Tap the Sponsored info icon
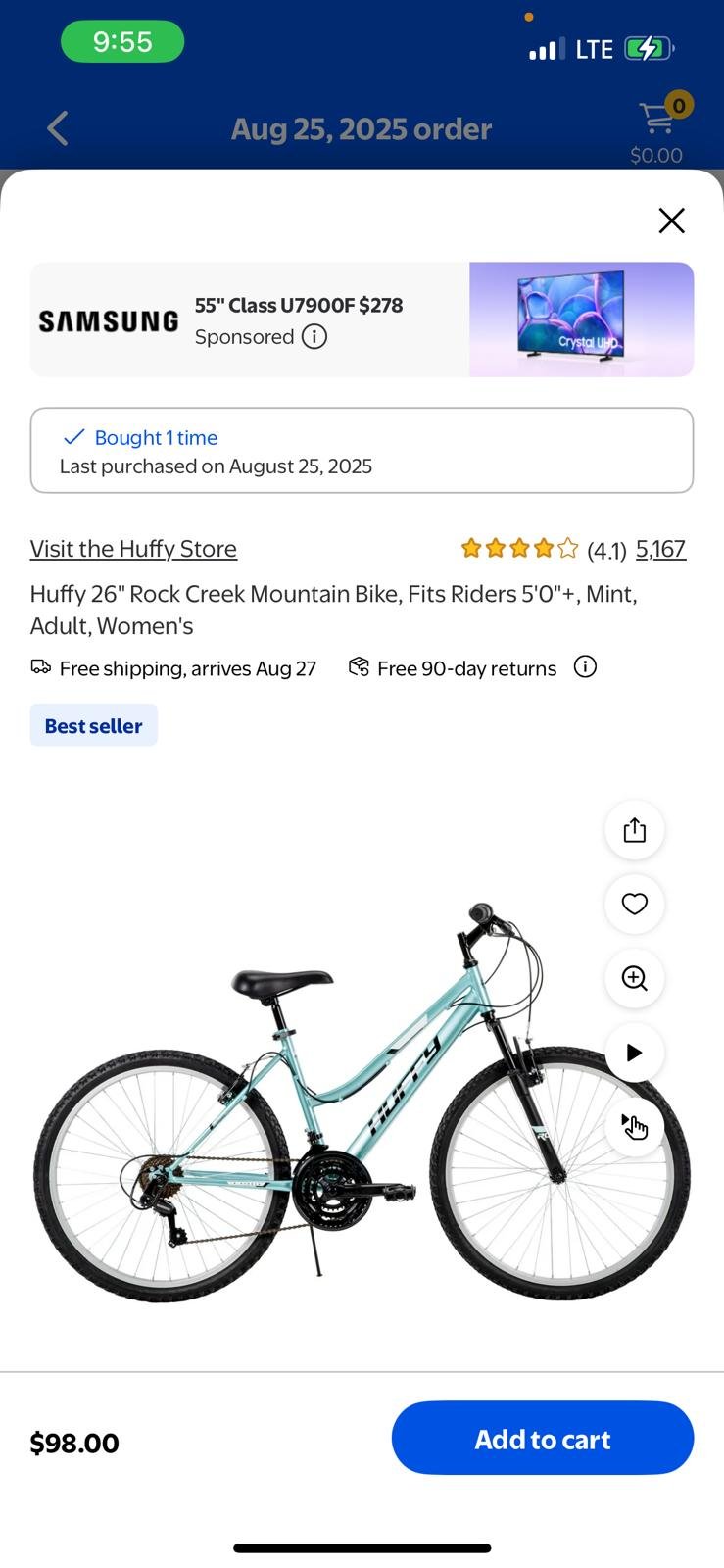This screenshot has height=1568, width=724. pyautogui.click(x=314, y=337)
